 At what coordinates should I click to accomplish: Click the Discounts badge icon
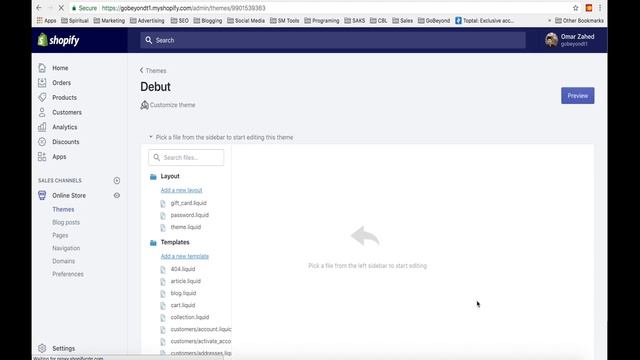tap(42, 142)
